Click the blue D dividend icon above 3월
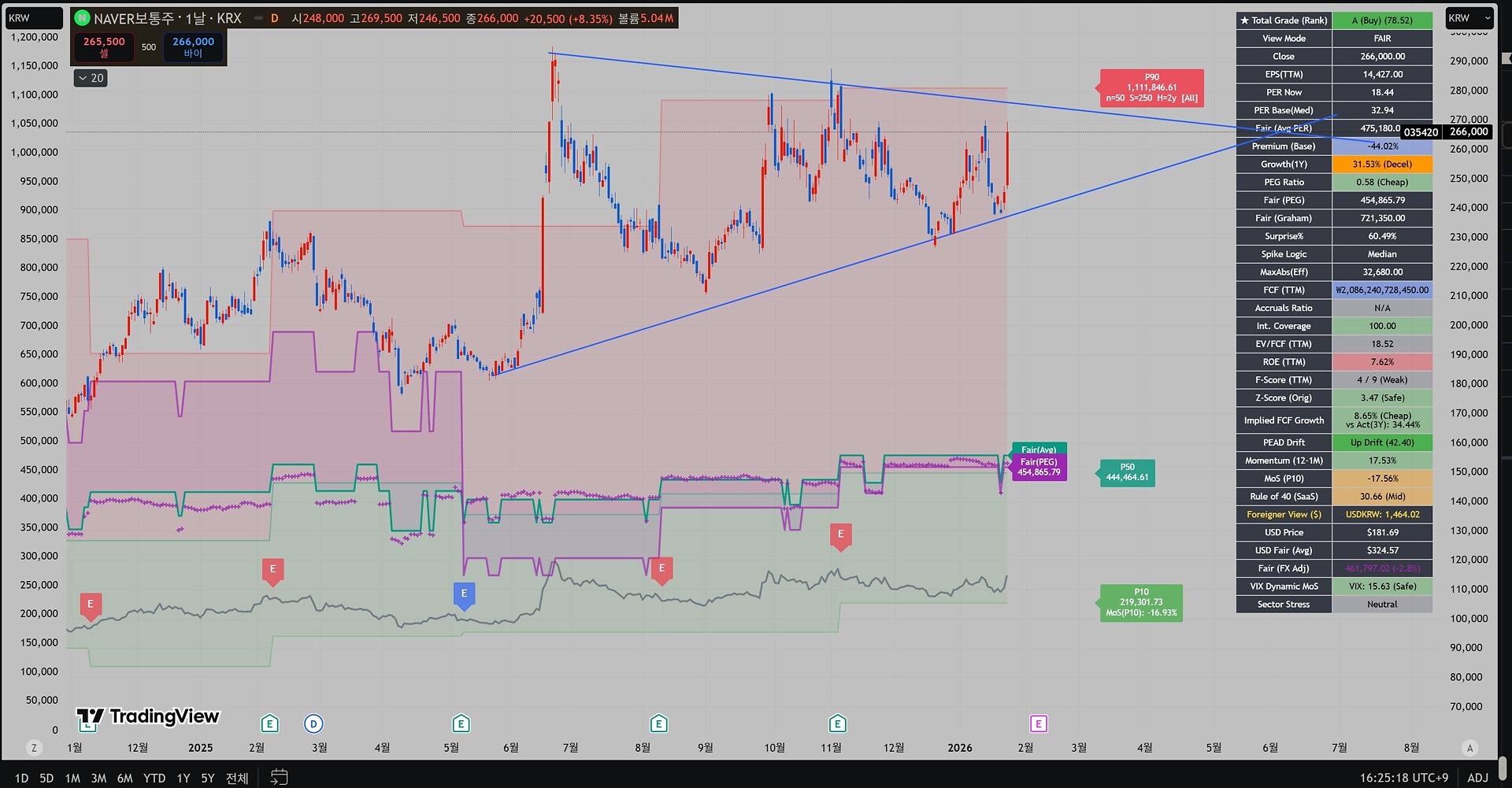The height and width of the screenshot is (788, 1512). (313, 723)
